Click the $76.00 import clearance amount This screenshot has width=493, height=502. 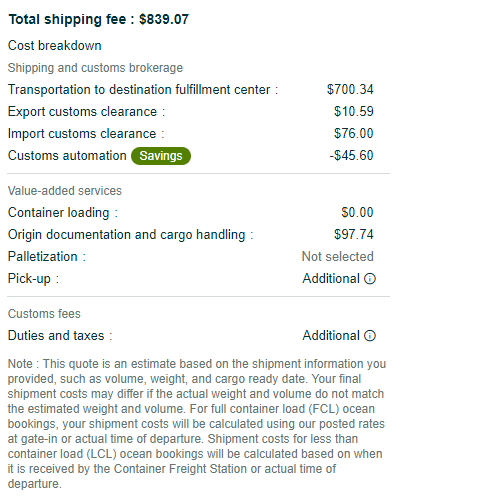(354, 133)
